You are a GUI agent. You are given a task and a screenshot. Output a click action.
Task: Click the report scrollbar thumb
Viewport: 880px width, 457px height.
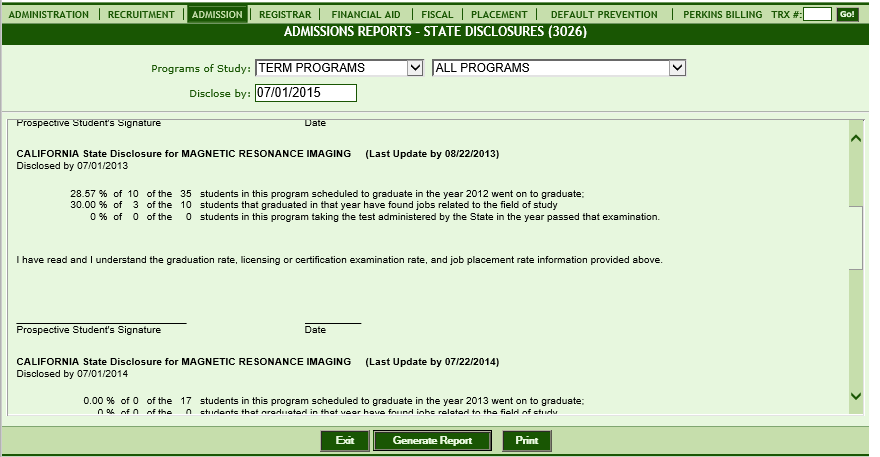856,237
